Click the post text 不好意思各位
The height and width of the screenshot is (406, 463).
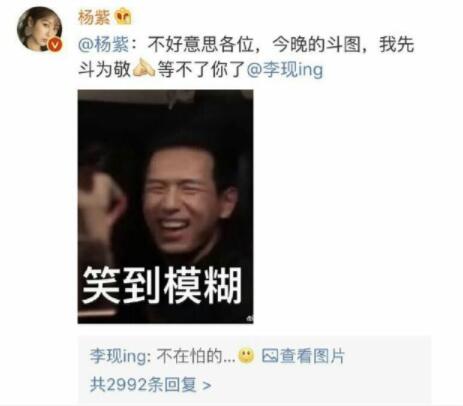point(200,44)
